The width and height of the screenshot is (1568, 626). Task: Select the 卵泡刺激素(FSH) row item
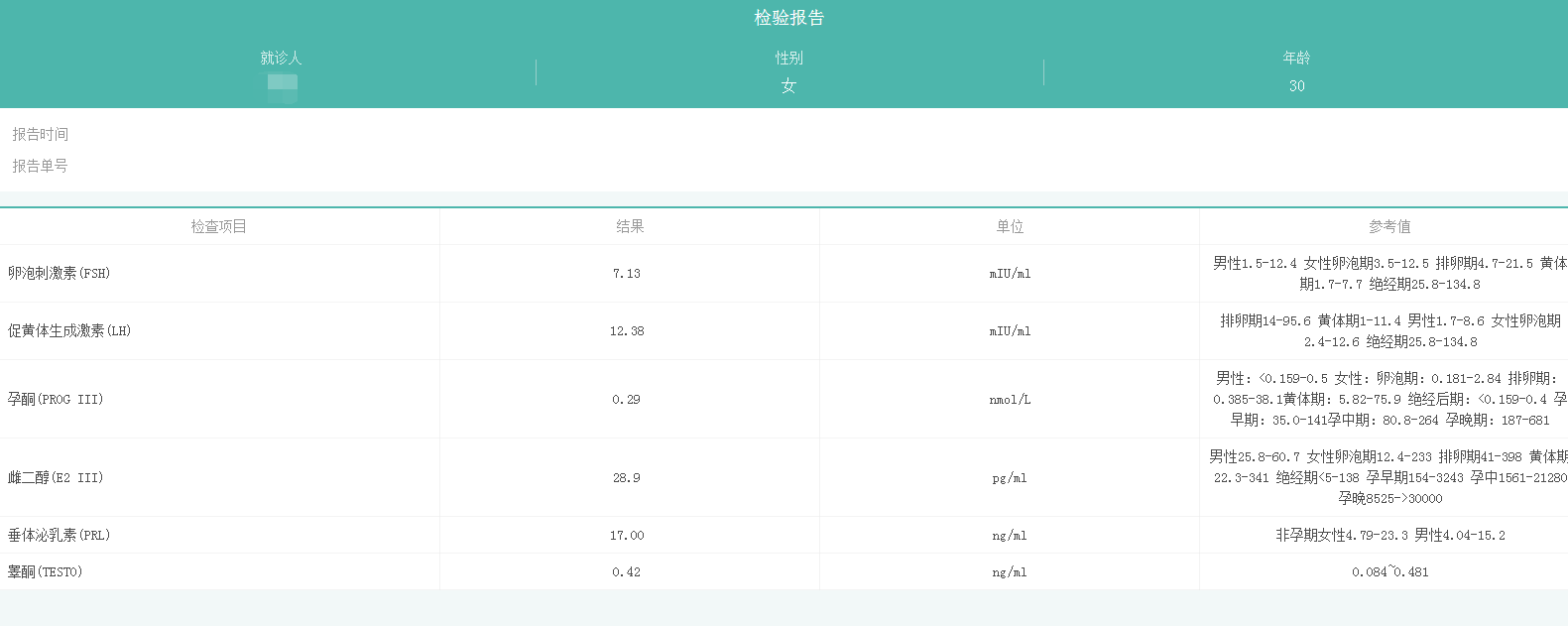tap(60, 273)
